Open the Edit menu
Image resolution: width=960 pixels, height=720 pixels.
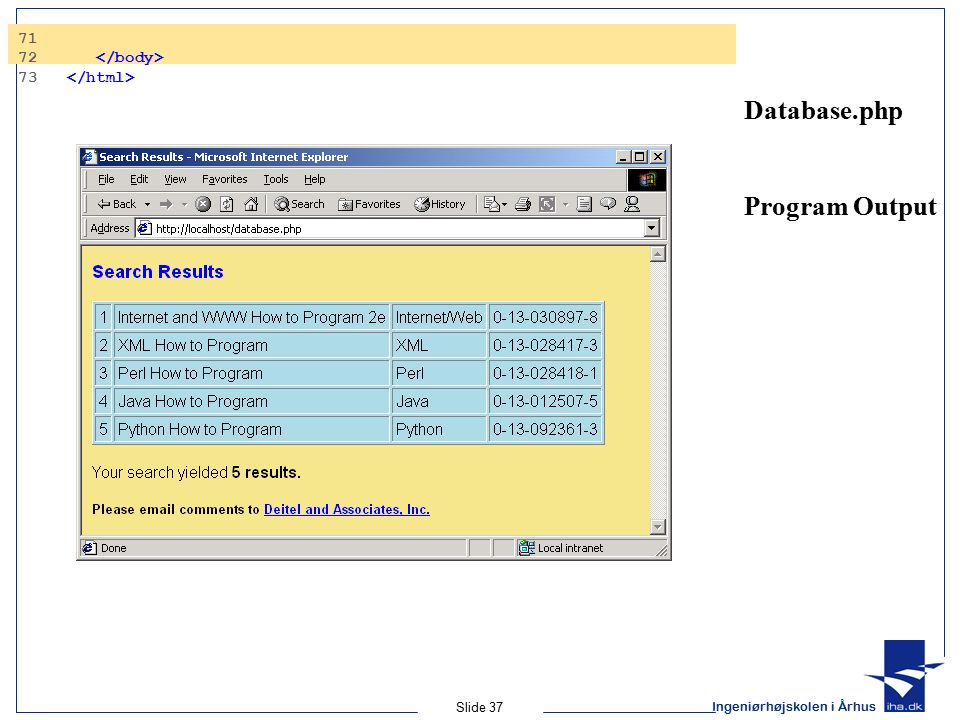139,179
